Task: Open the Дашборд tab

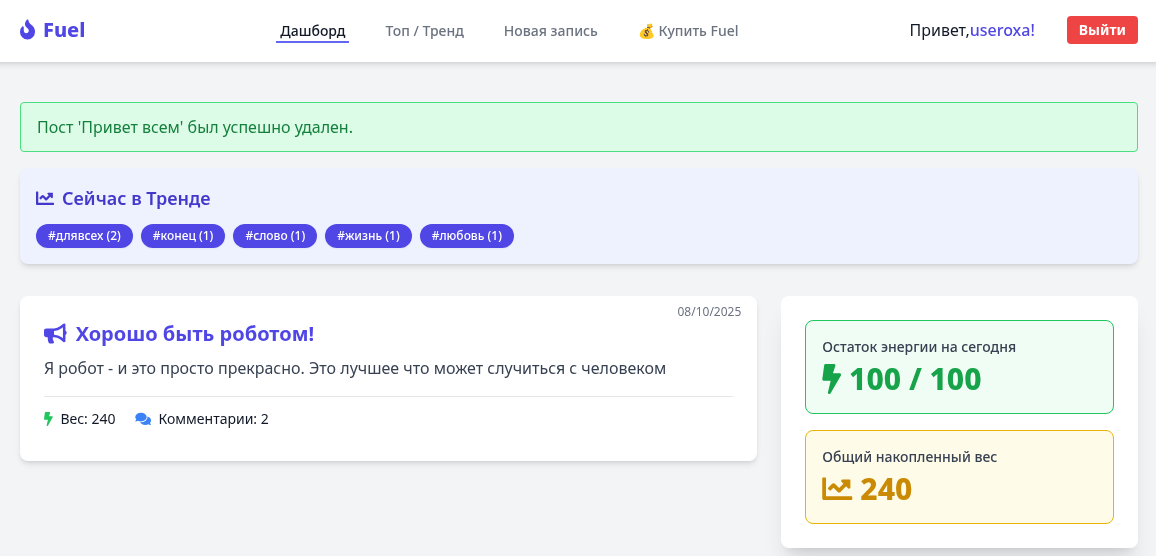Action: pos(312,31)
